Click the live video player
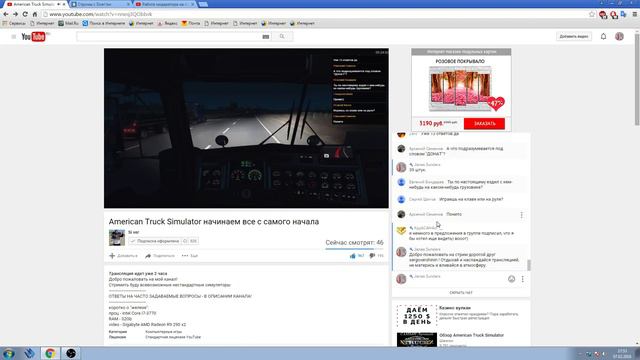Image resolution: width=640 pixels, height=360 pixels. point(246,128)
